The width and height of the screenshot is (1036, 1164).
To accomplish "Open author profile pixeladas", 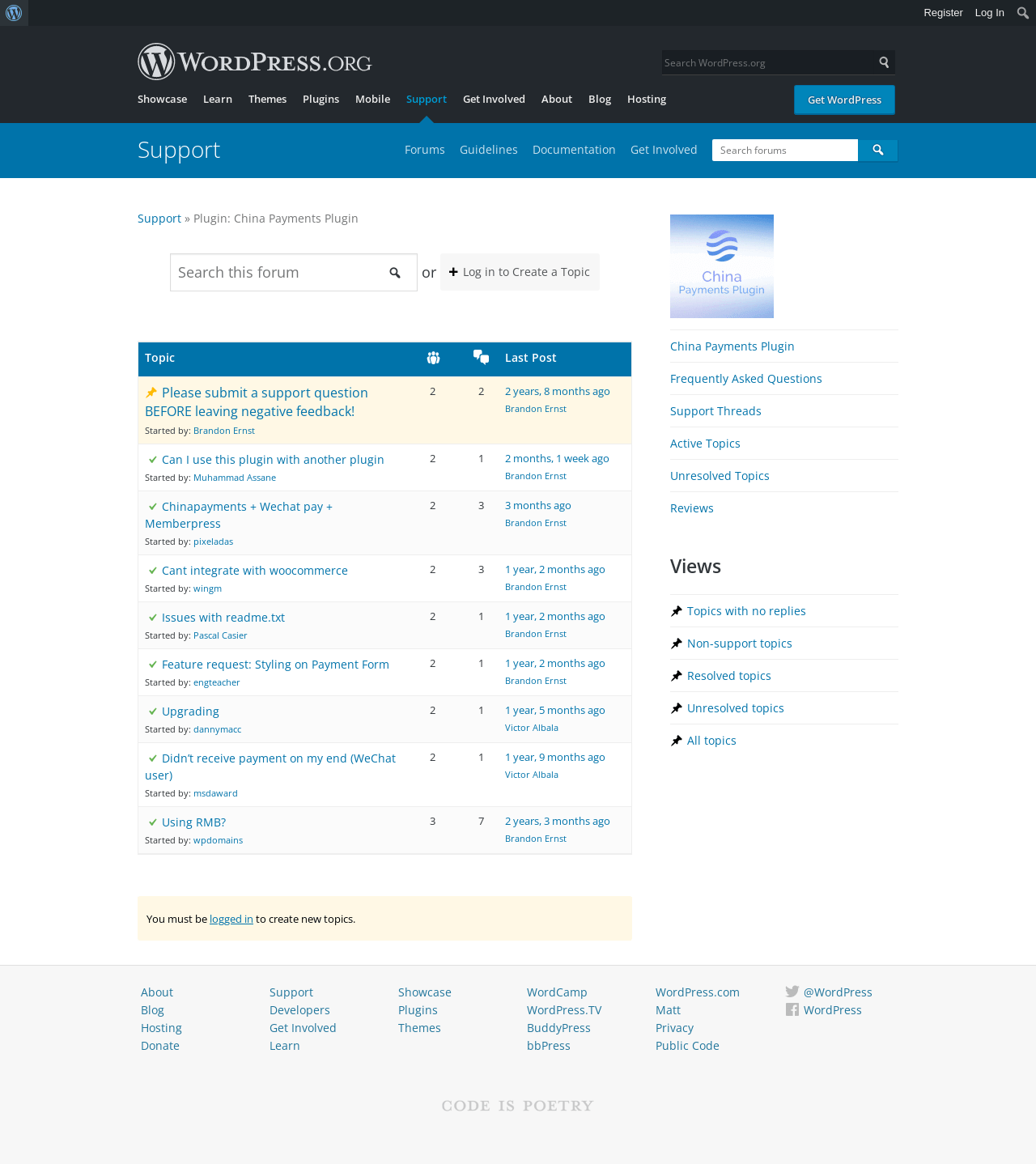I will coord(213,542).
